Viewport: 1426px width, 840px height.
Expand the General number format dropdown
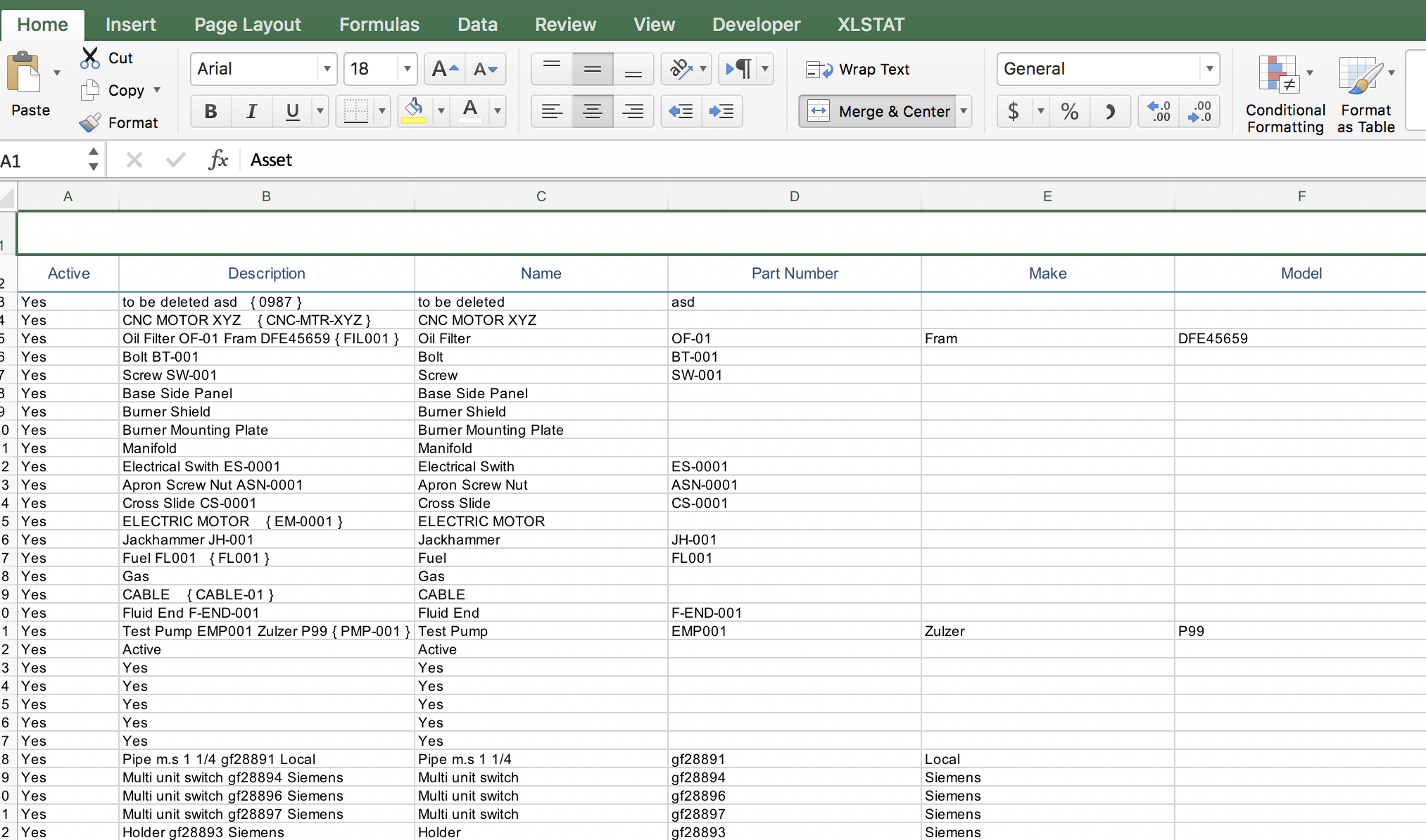click(x=1209, y=69)
